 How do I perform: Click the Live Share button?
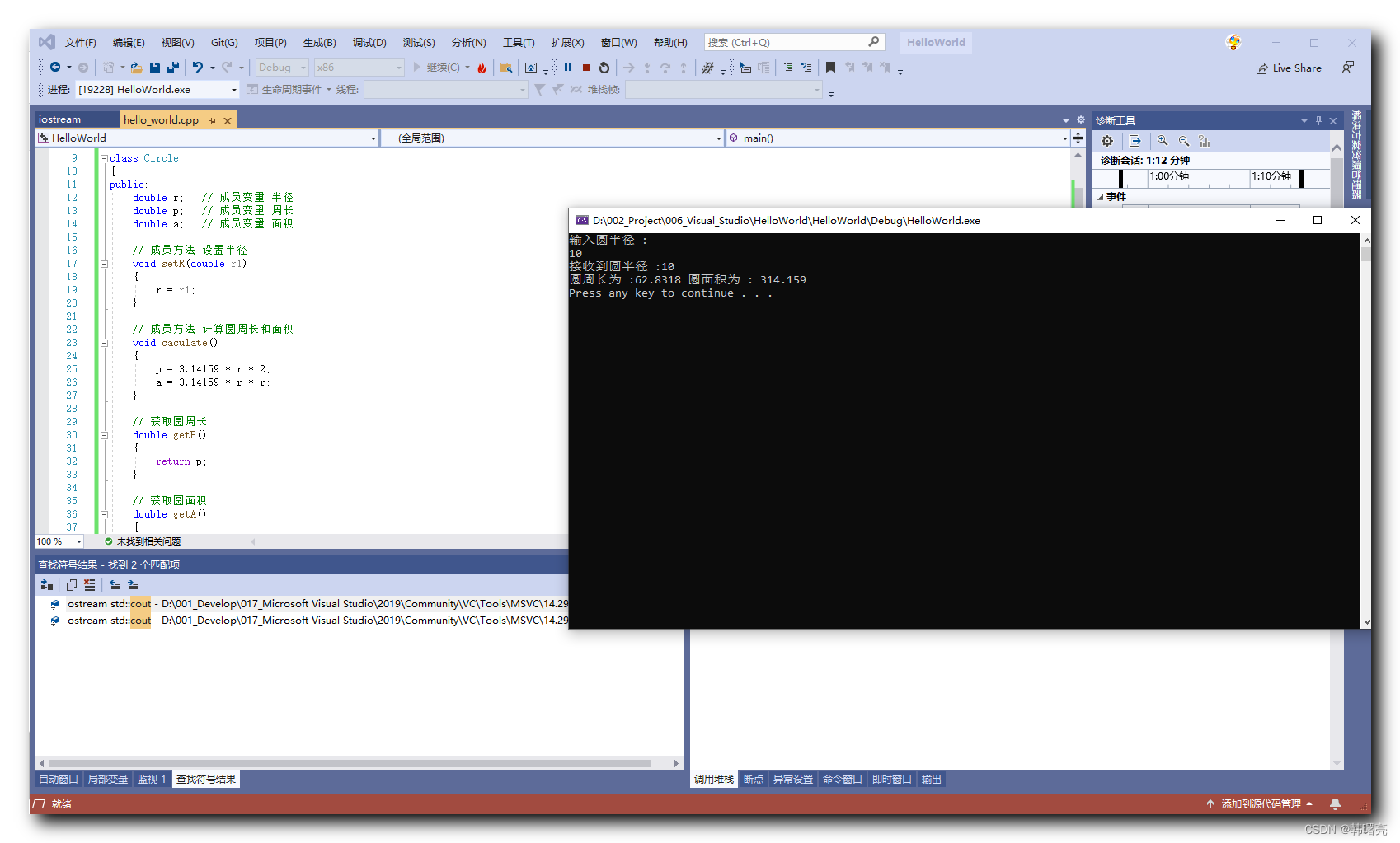point(1289,68)
